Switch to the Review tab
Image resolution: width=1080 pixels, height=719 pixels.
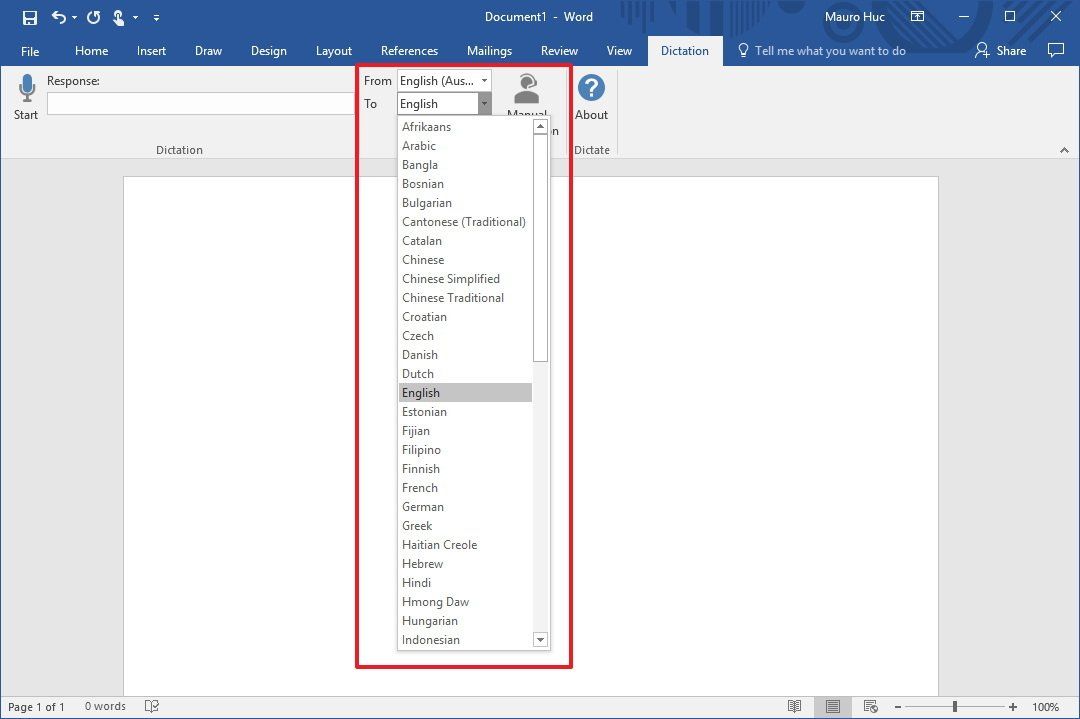[x=559, y=50]
